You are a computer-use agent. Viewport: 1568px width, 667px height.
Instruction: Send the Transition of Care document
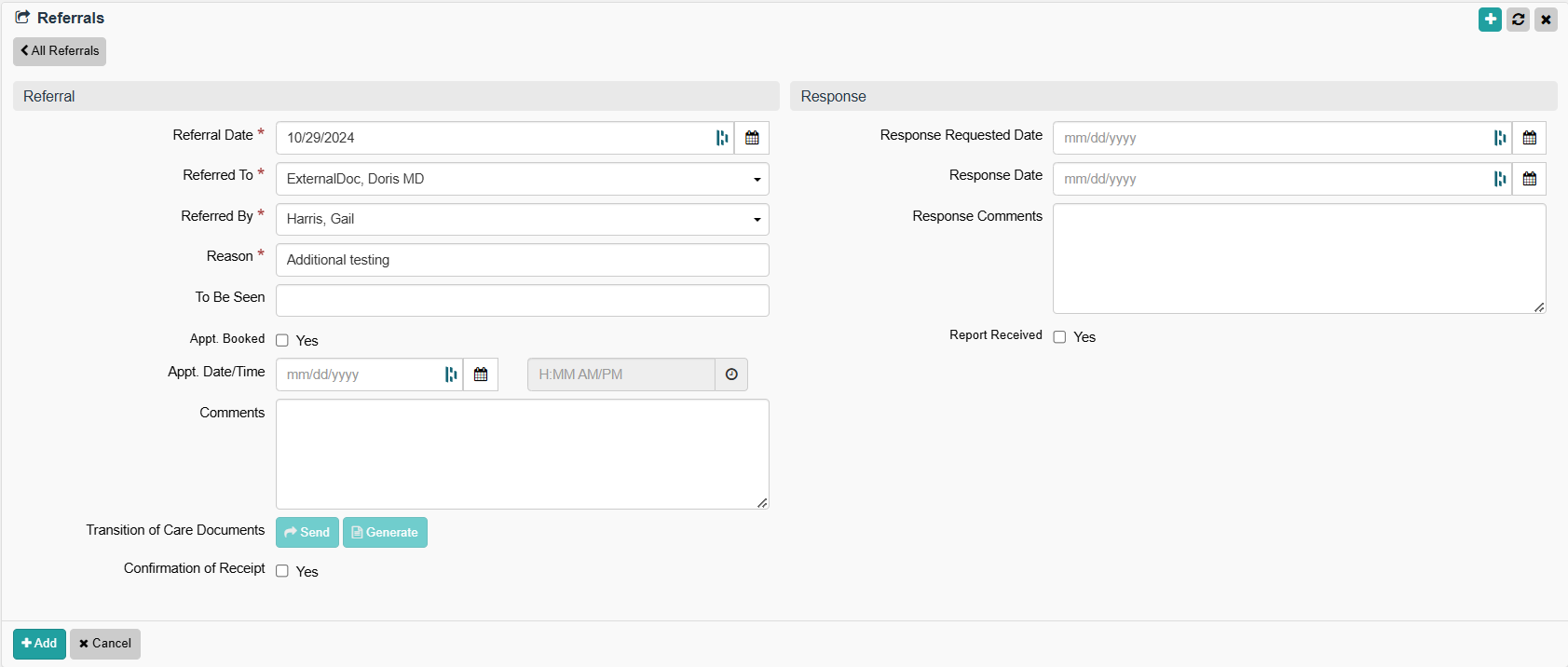[307, 533]
